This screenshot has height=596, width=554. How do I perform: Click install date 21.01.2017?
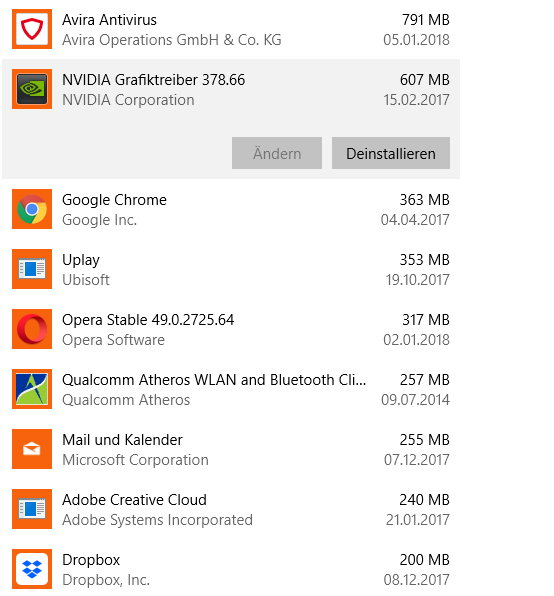(x=418, y=520)
